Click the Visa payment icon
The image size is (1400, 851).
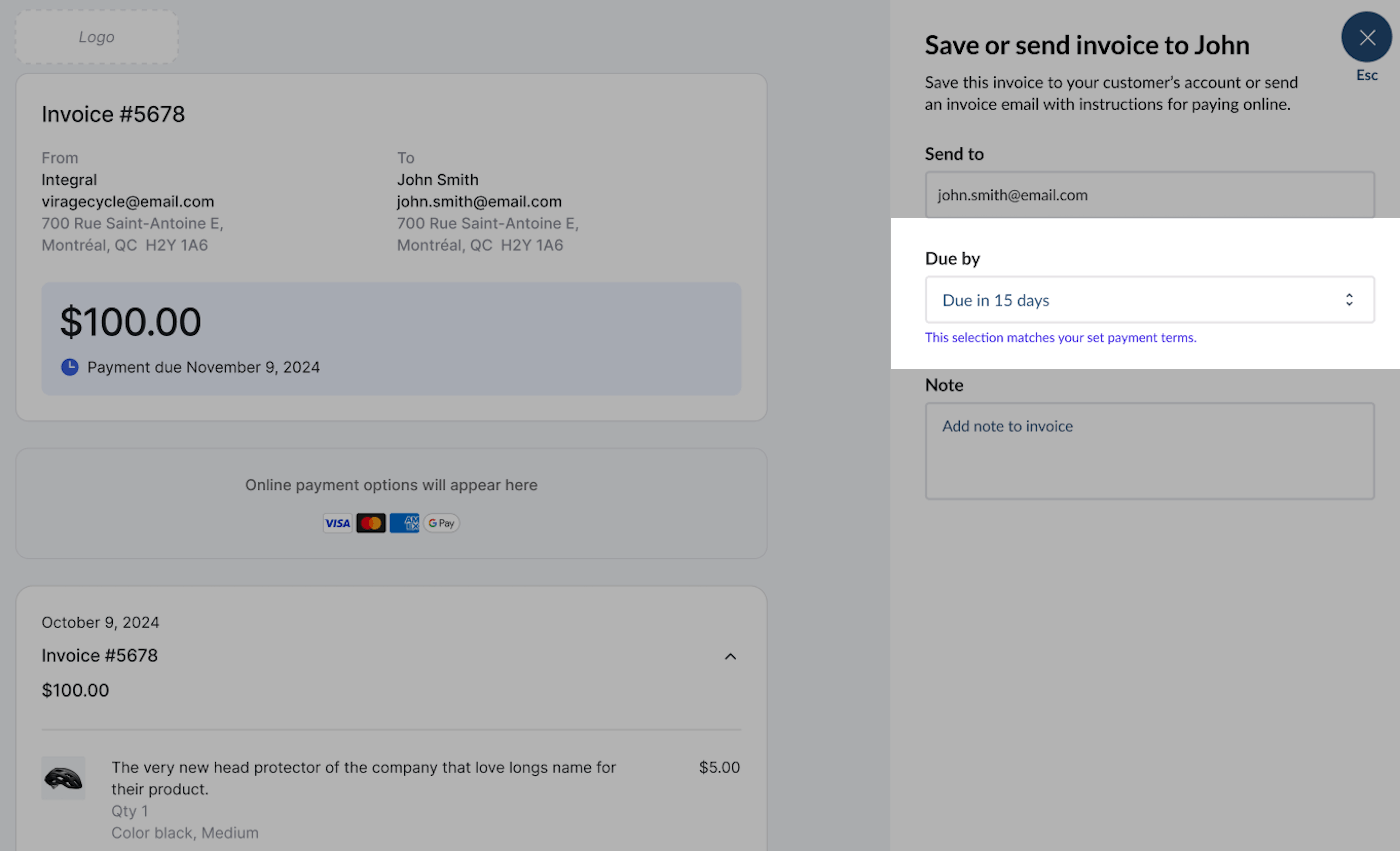(337, 522)
